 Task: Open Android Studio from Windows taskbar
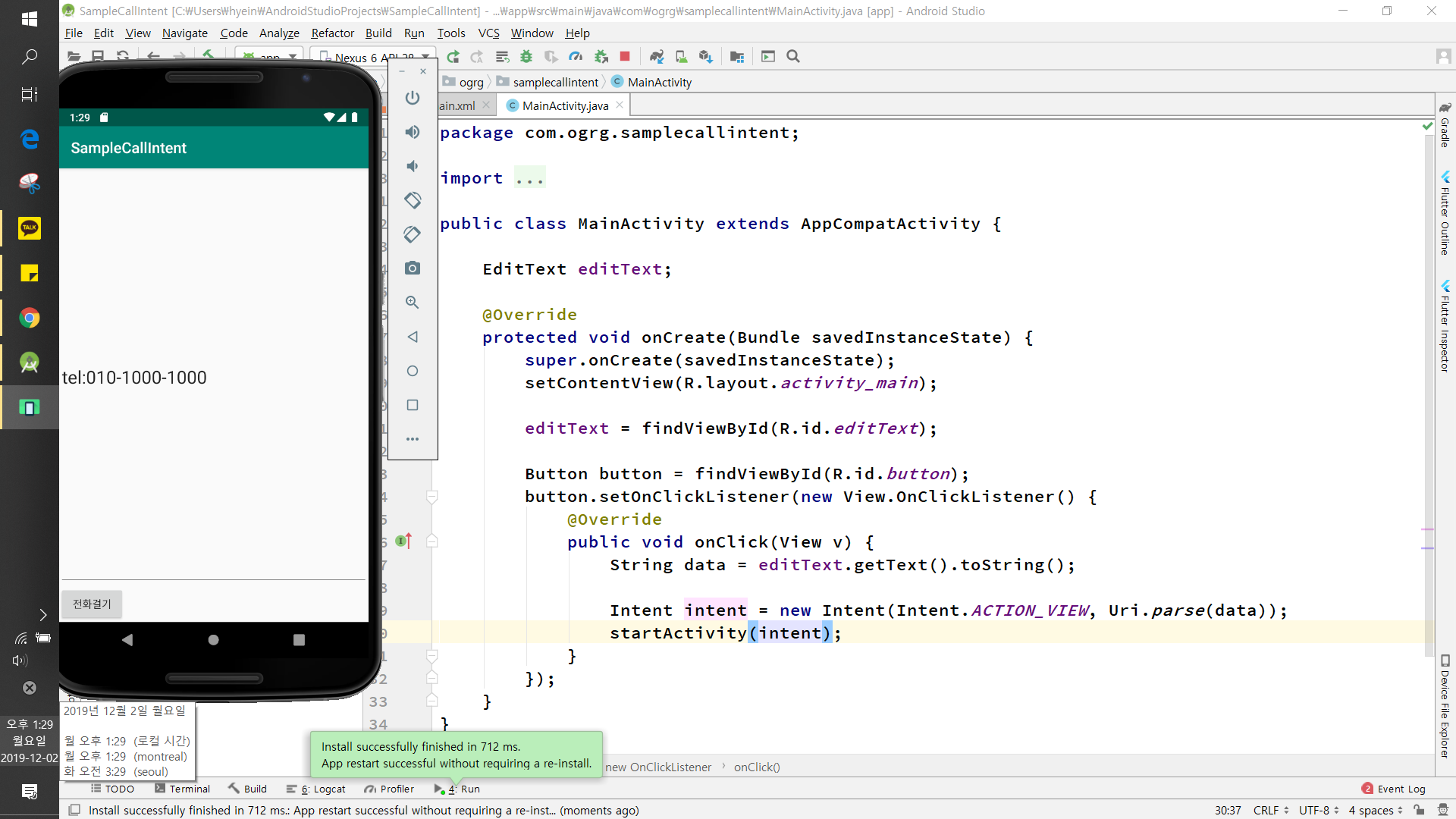[30, 362]
